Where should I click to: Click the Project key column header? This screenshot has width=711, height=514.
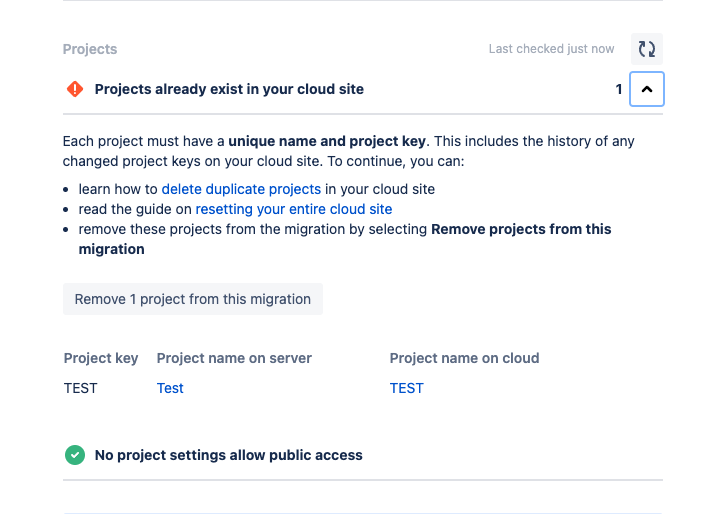tap(101, 358)
